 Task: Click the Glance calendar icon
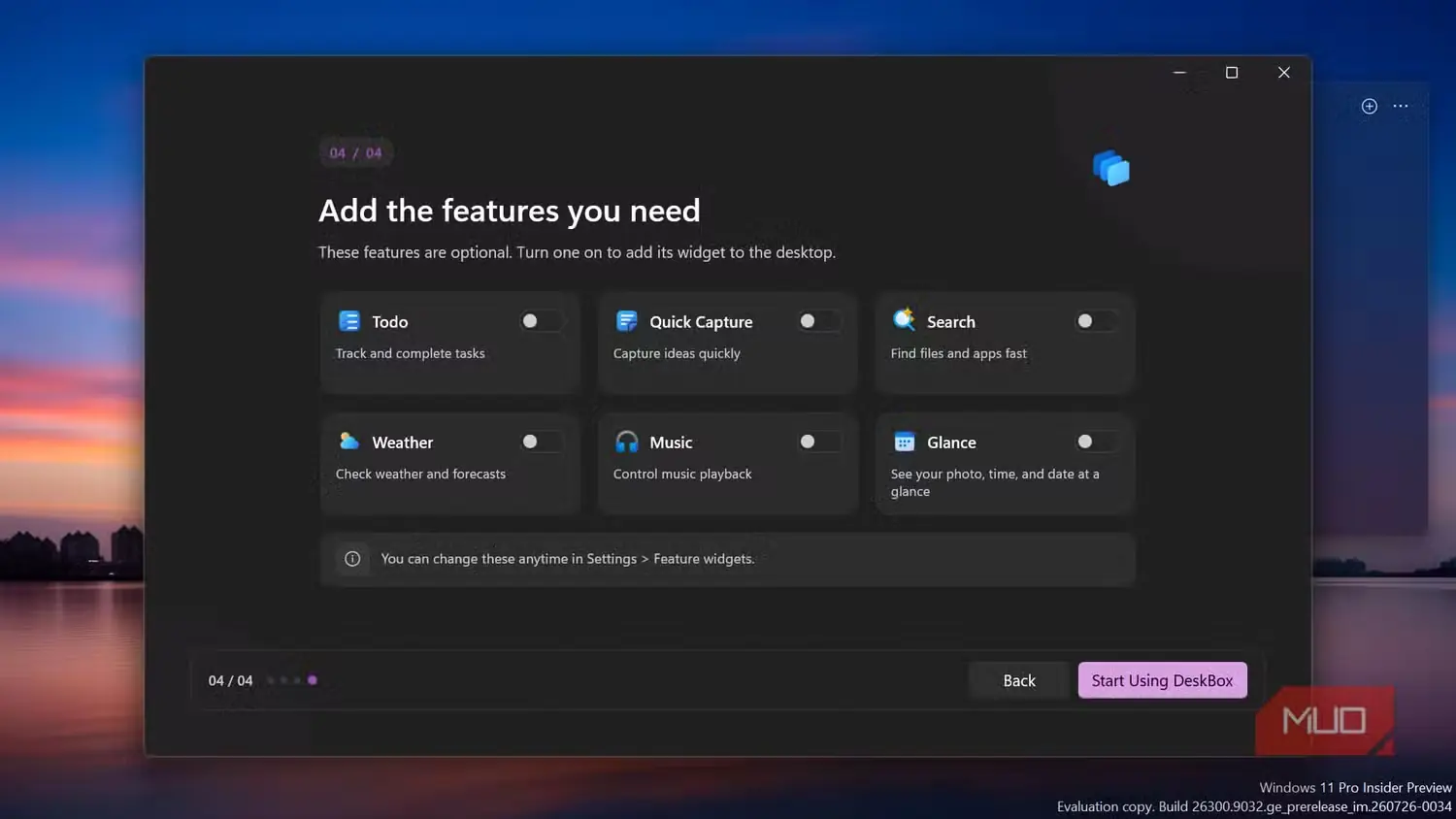pos(905,442)
